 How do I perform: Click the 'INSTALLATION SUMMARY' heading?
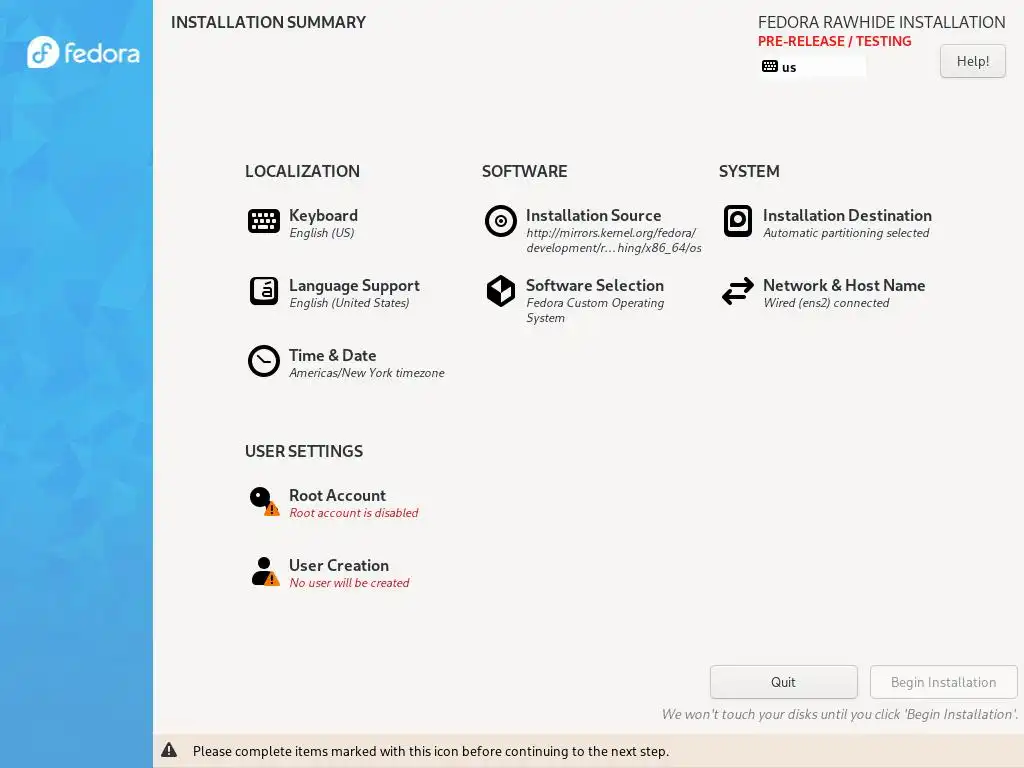tap(268, 22)
